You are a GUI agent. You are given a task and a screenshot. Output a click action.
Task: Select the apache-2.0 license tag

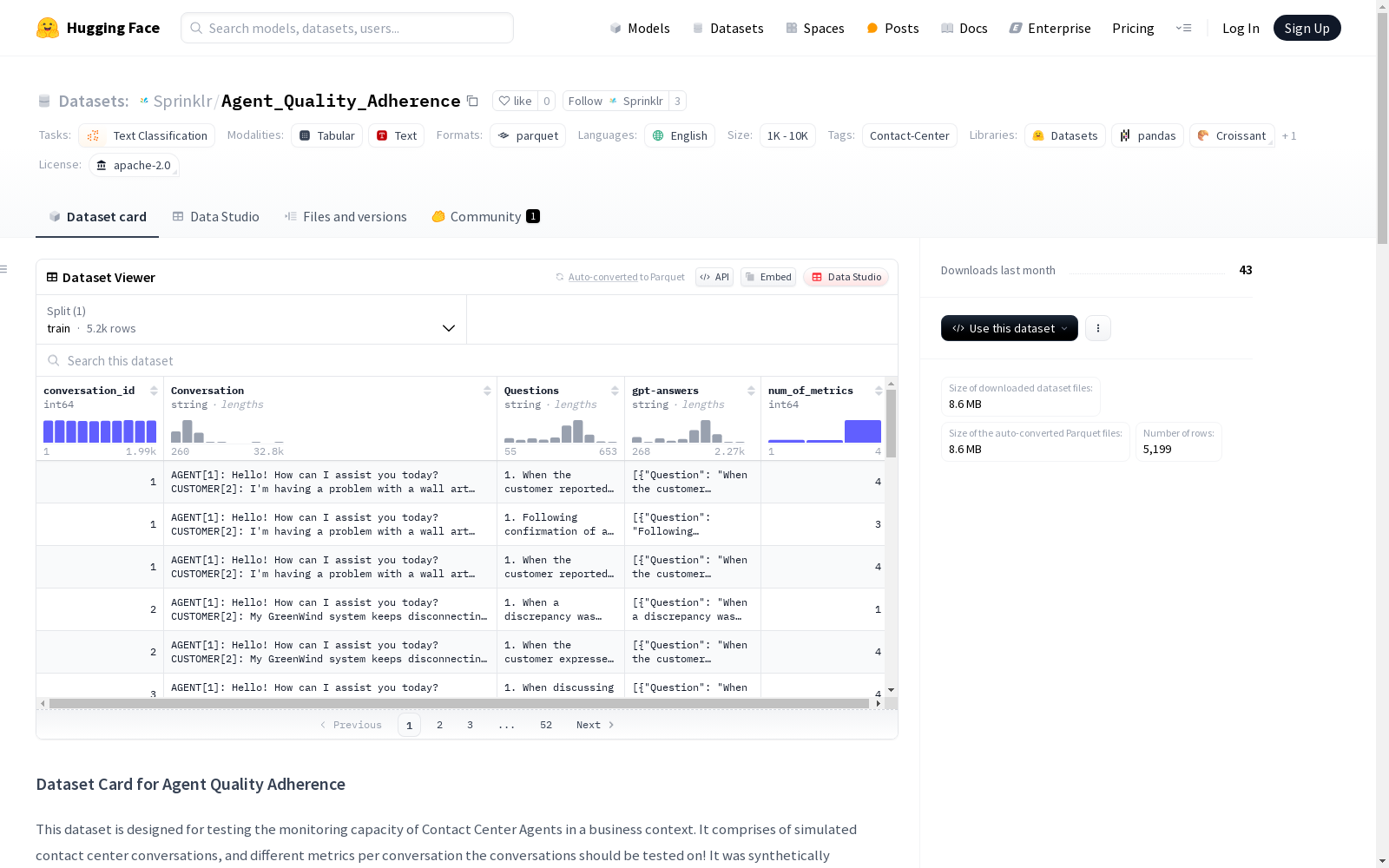coord(134,165)
